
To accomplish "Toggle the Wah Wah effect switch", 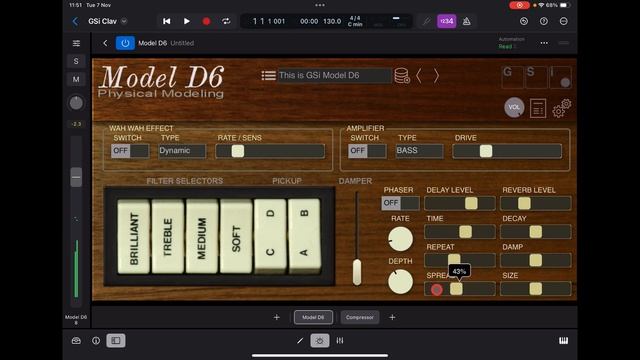I will [x=130, y=151].
